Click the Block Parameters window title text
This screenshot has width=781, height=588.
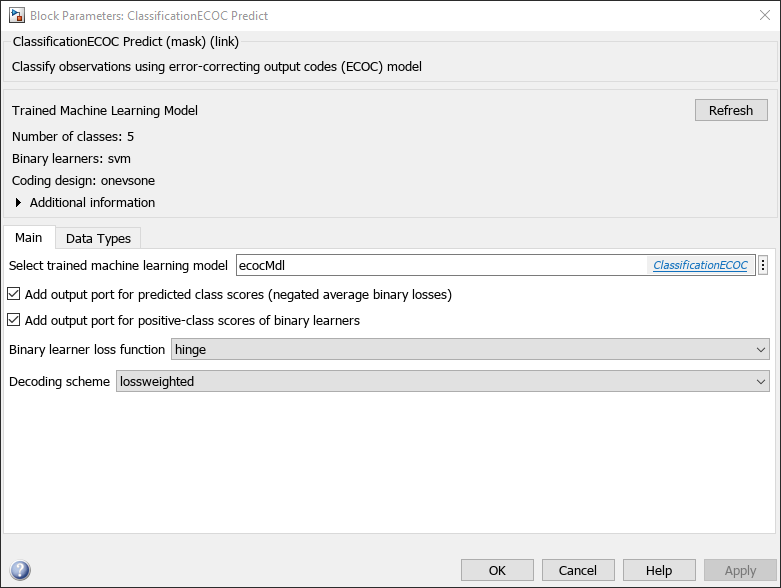pyautogui.click(x=149, y=16)
